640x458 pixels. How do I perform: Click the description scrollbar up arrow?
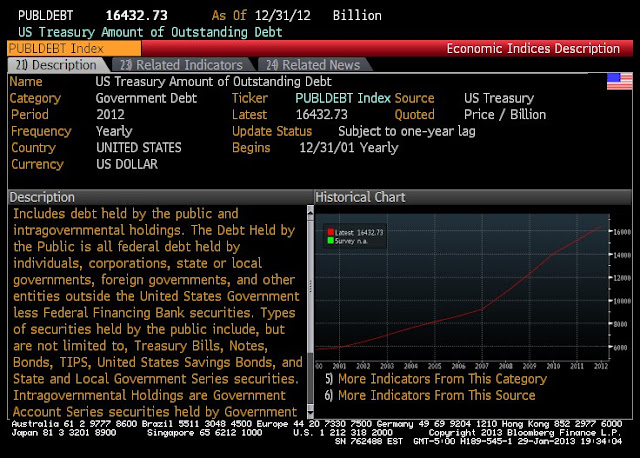(310, 211)
